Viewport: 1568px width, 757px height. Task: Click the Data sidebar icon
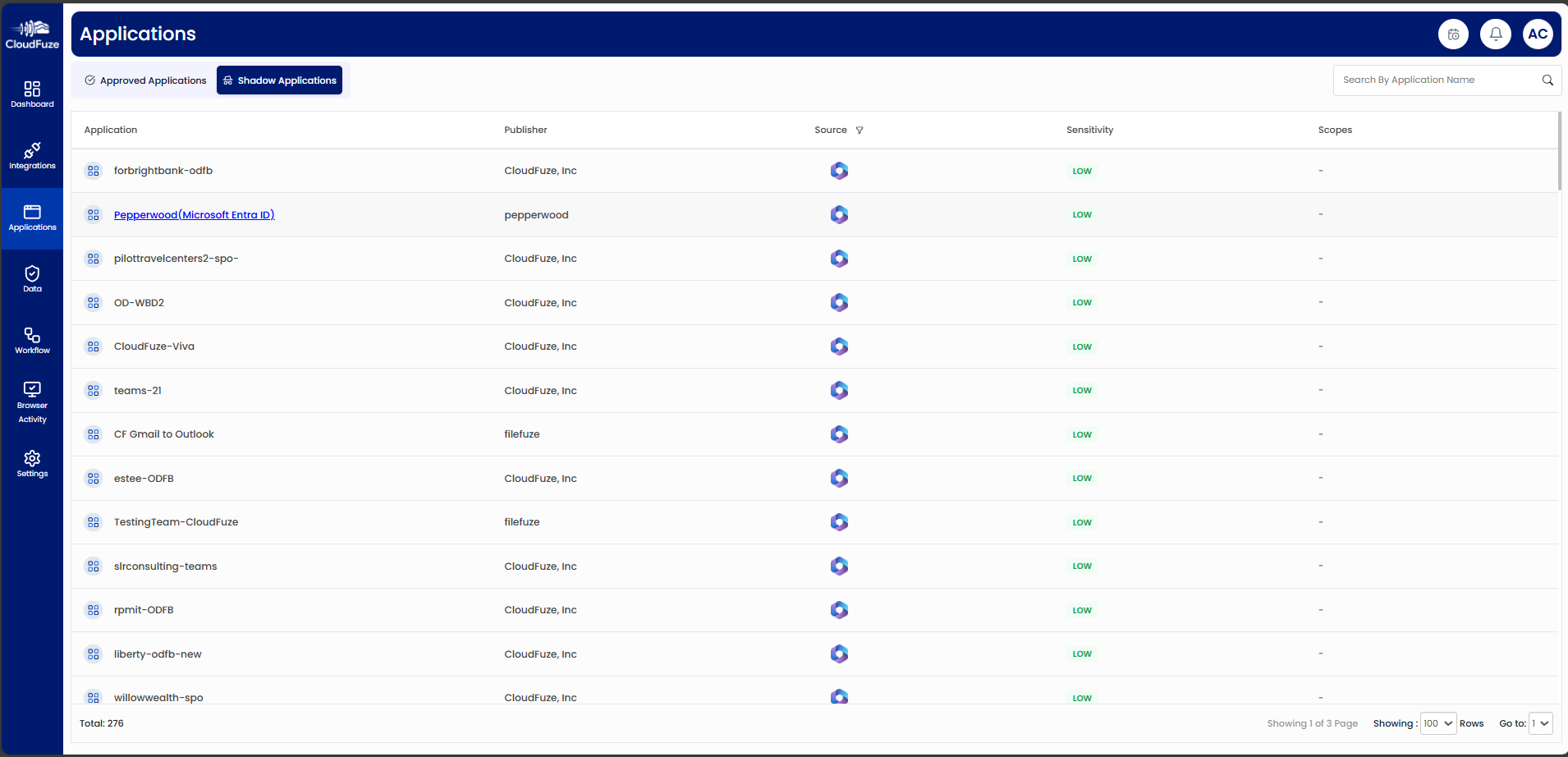32,276
